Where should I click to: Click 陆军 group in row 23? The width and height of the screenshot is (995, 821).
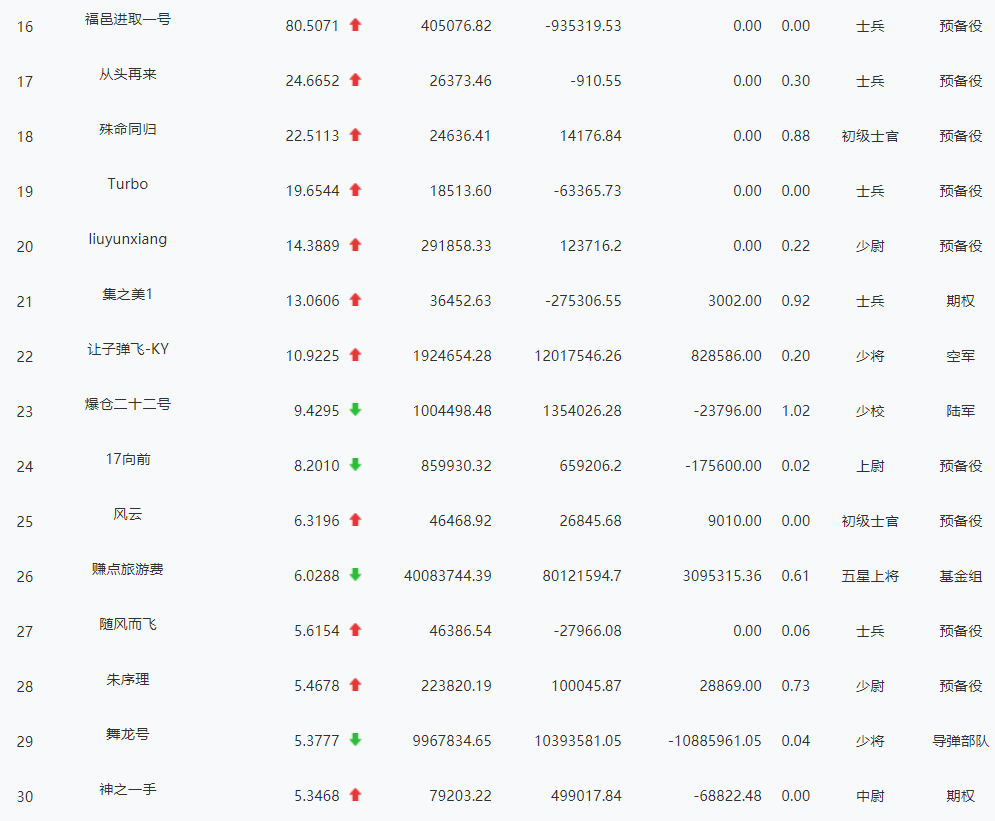click(961, 411)
